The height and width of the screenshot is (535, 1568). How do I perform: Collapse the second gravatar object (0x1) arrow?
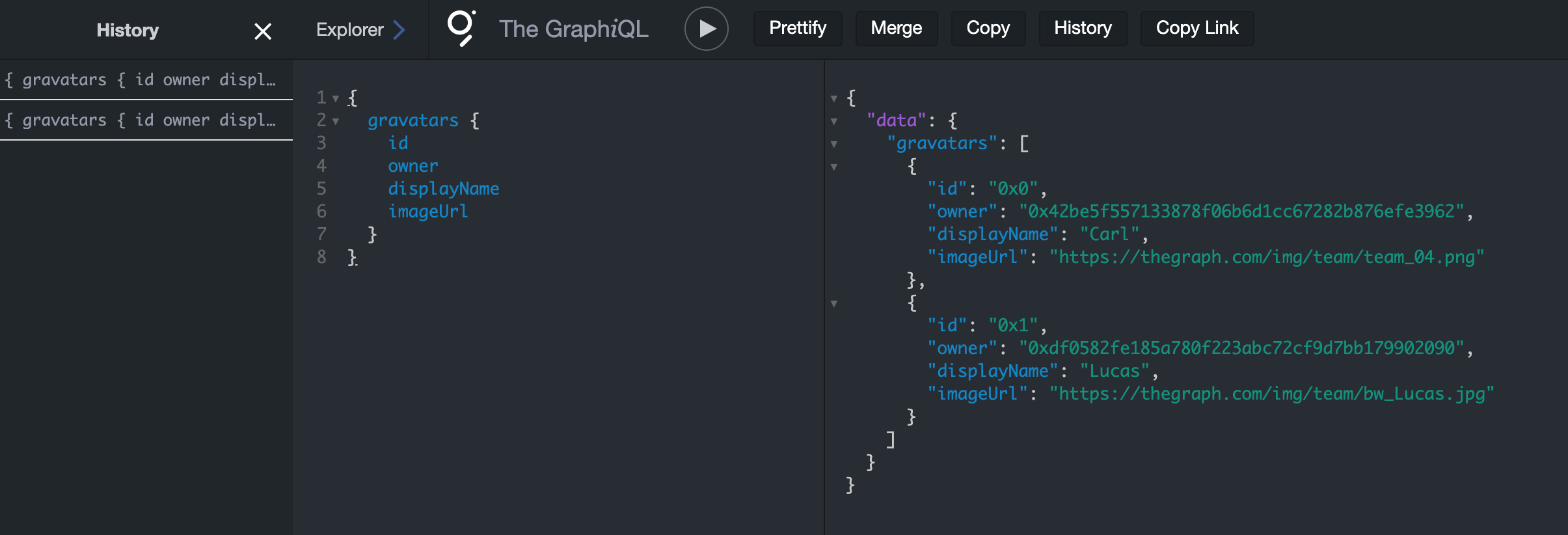[x=834, y=304]
